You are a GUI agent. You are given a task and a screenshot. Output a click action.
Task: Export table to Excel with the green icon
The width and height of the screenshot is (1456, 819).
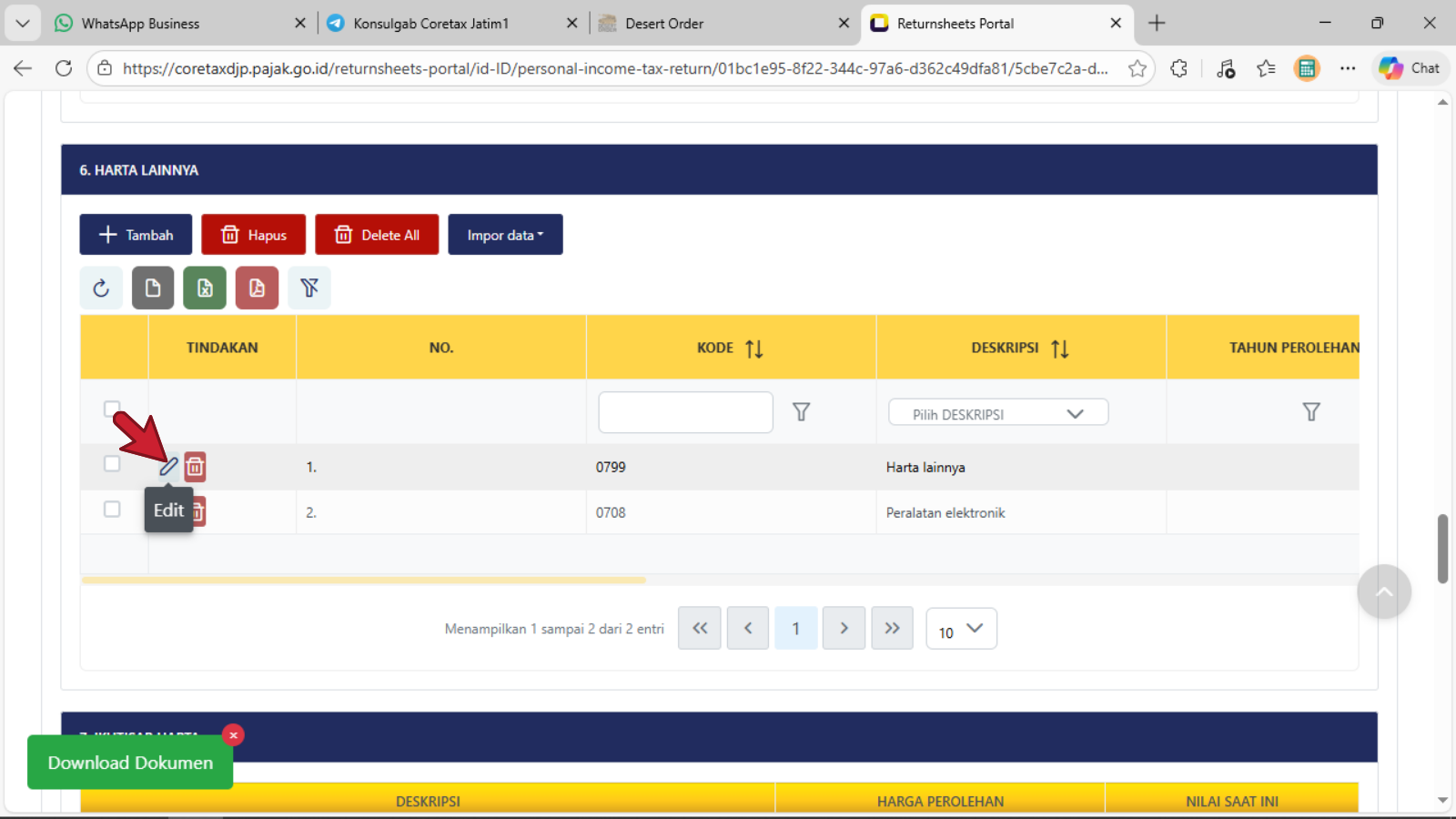[x=205, y=288]
